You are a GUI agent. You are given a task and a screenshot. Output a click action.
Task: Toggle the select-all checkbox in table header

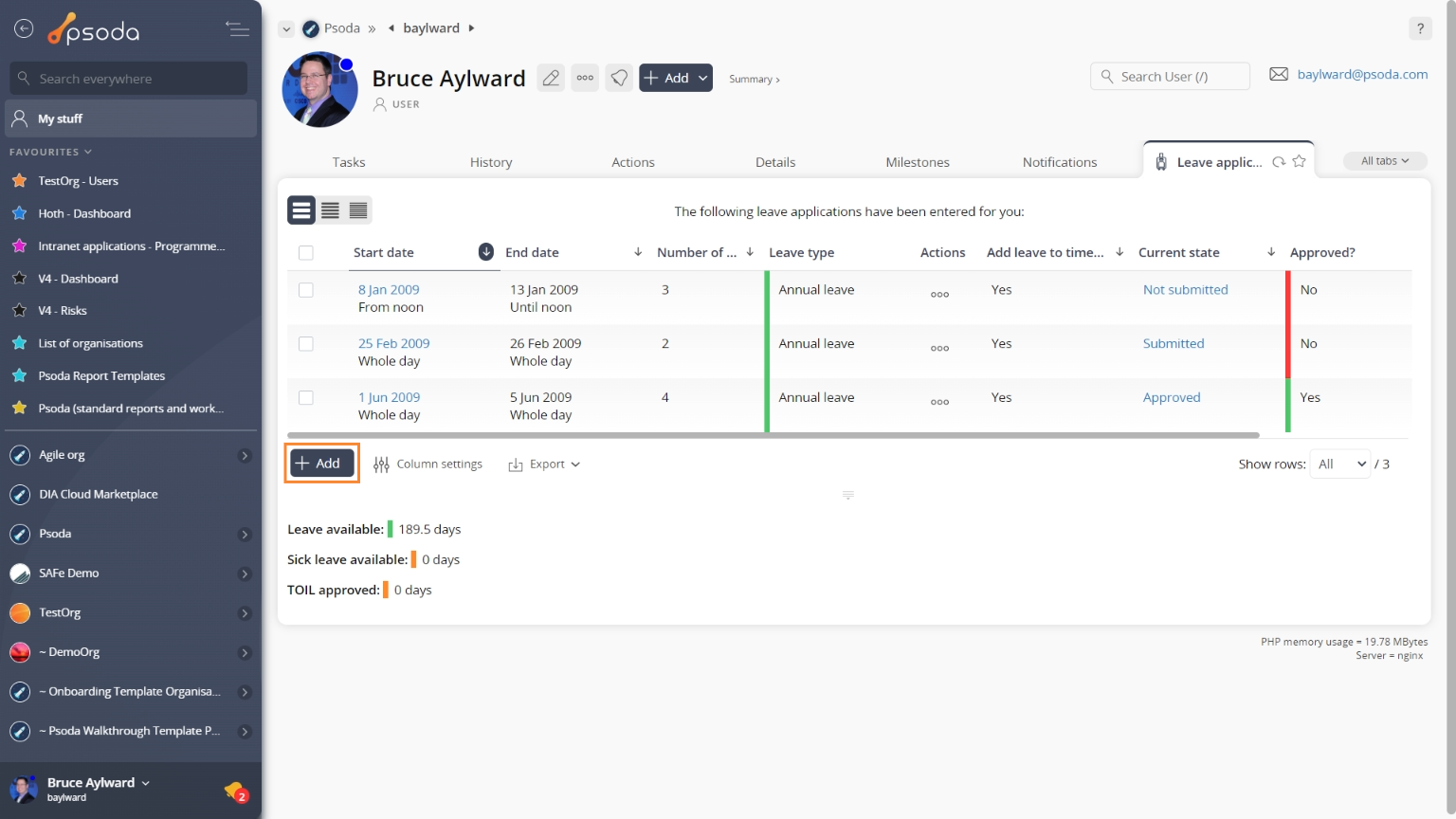305,252
